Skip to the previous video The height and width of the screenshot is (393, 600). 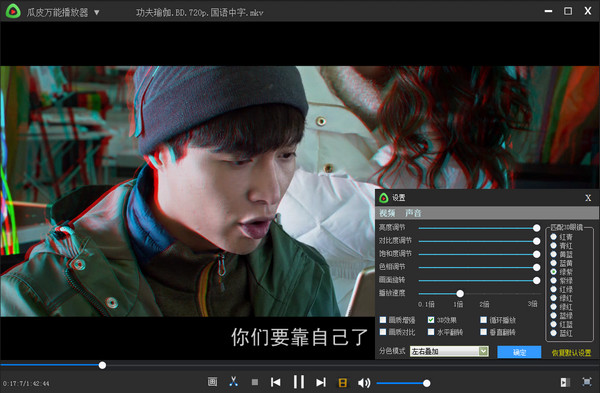276,382
